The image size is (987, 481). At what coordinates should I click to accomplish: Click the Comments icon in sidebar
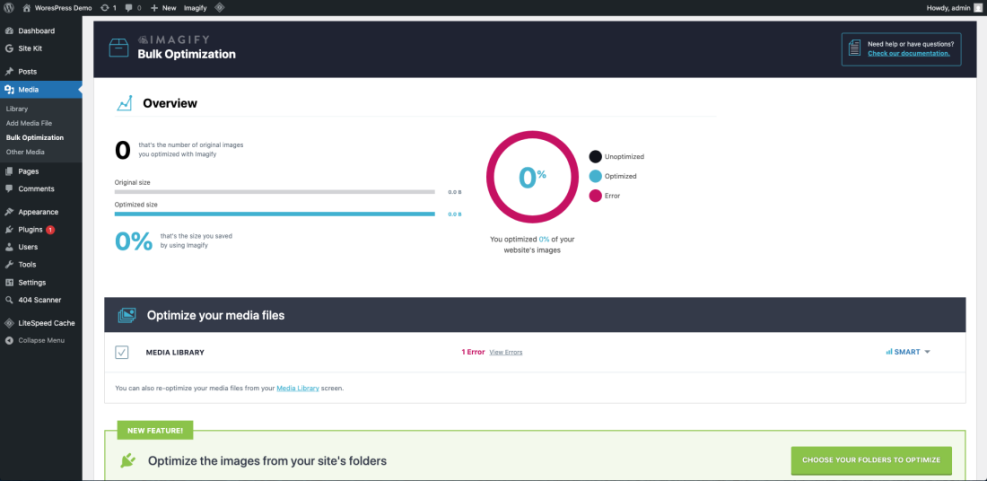(x=9, y=189)
